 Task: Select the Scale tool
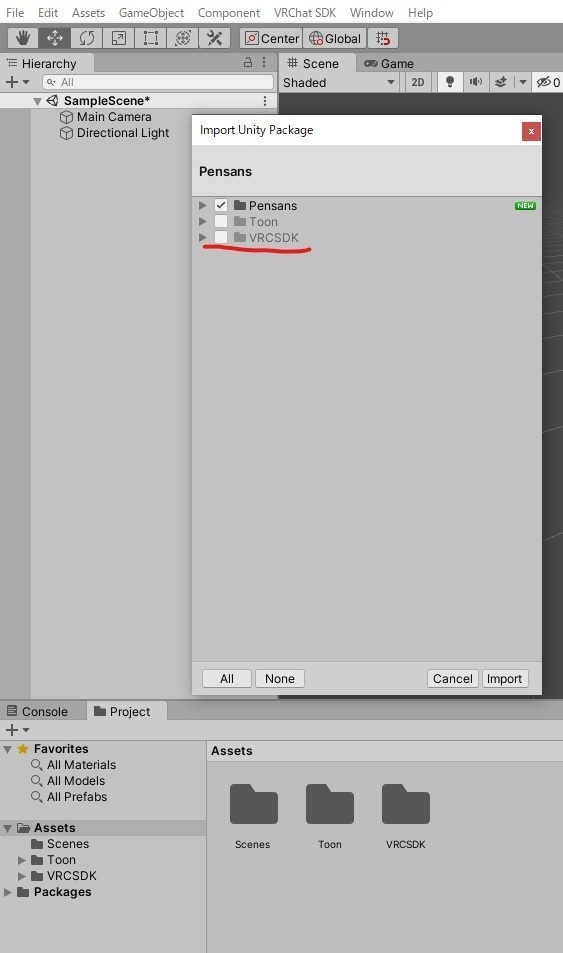tap(119, 38)
